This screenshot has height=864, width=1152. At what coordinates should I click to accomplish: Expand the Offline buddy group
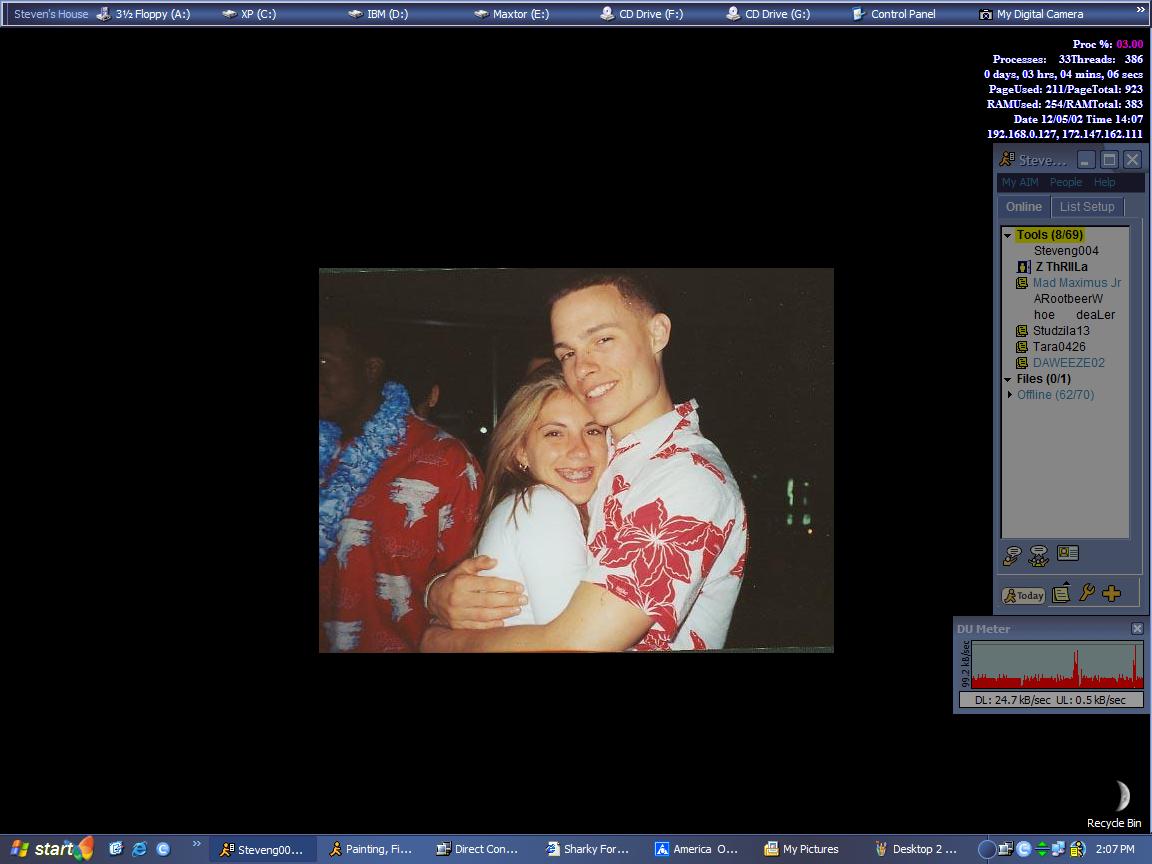[1009, 395]
